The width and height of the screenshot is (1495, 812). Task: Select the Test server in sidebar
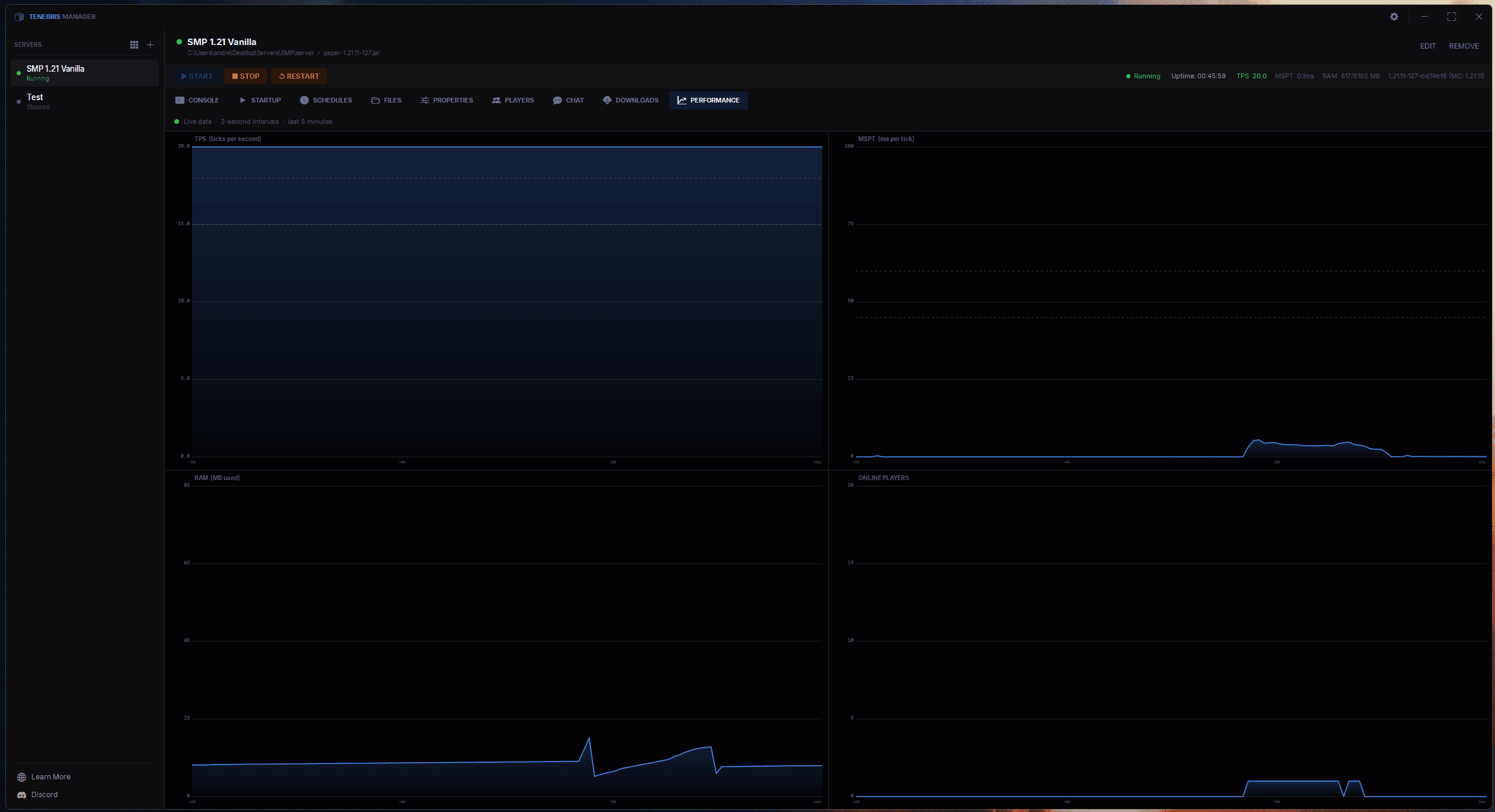(85, 101)
